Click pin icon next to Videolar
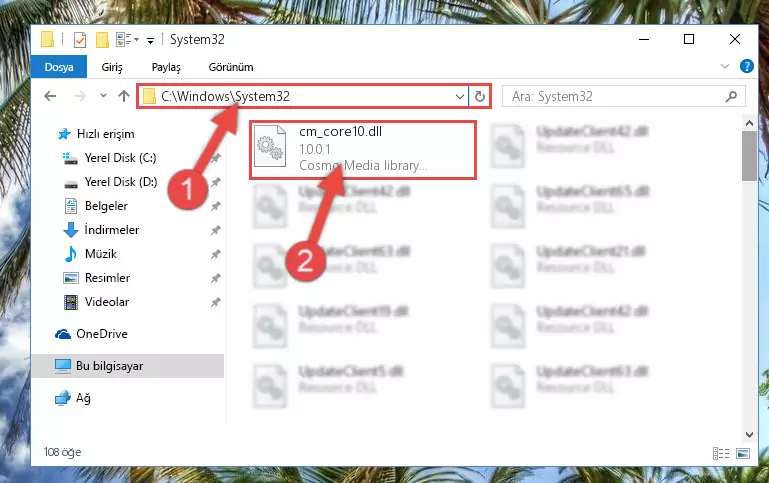Screen dimensions: 769x483 (x=215, y=302)
